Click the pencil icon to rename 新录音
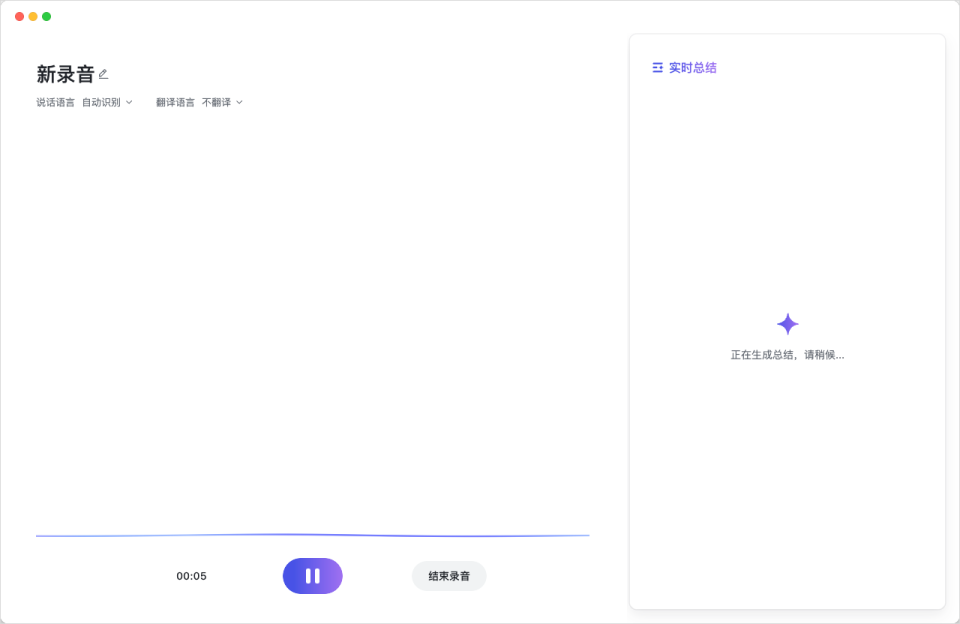 [103, 74]
